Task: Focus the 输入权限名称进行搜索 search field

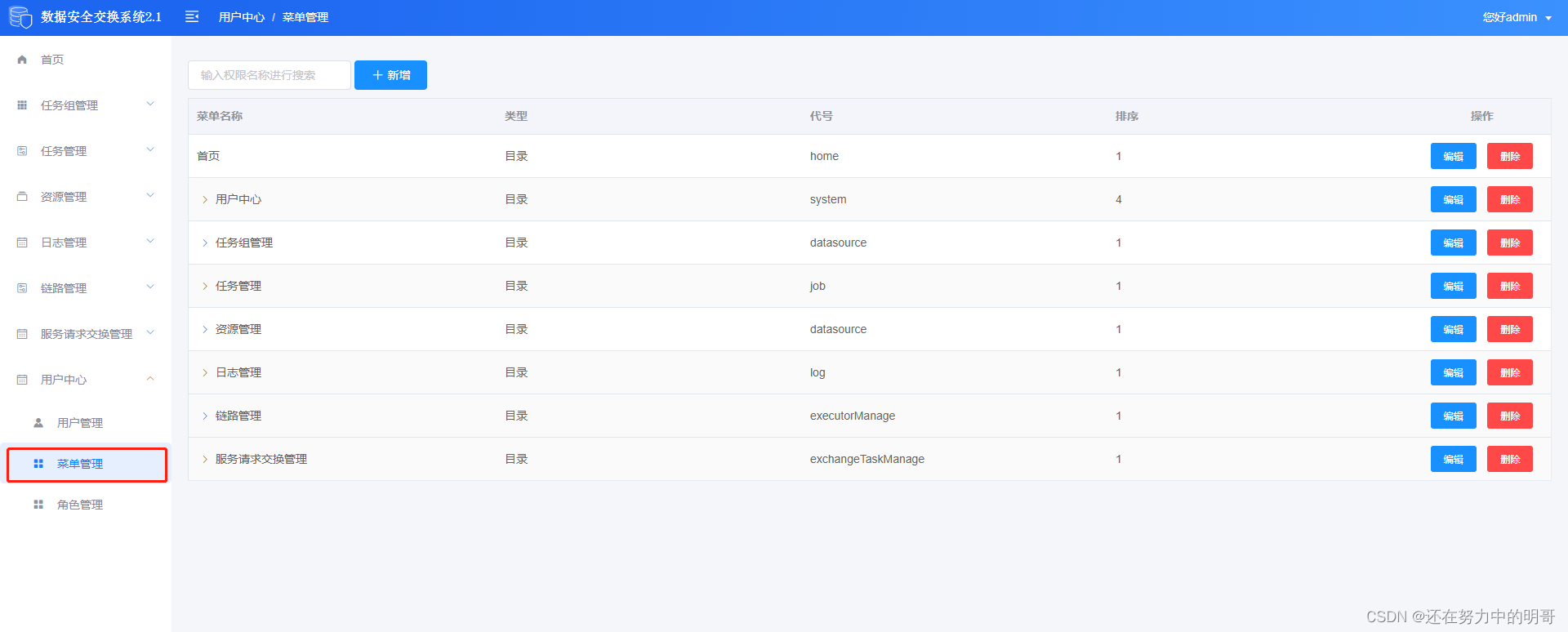Action: click(269, 75)
